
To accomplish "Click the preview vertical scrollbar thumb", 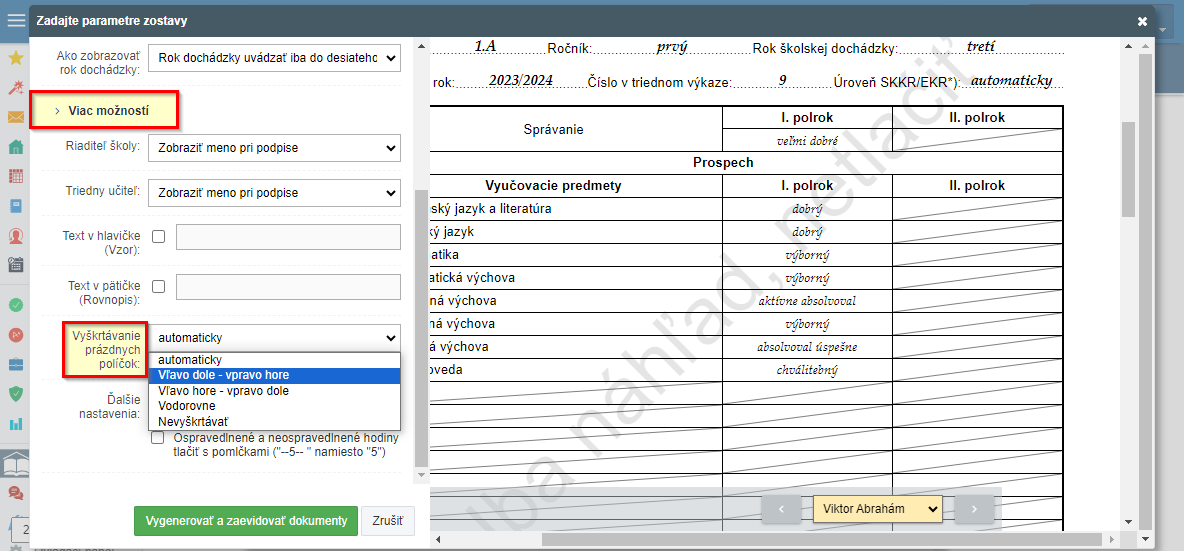I will pyautogui.click(x=1128, y=170).
